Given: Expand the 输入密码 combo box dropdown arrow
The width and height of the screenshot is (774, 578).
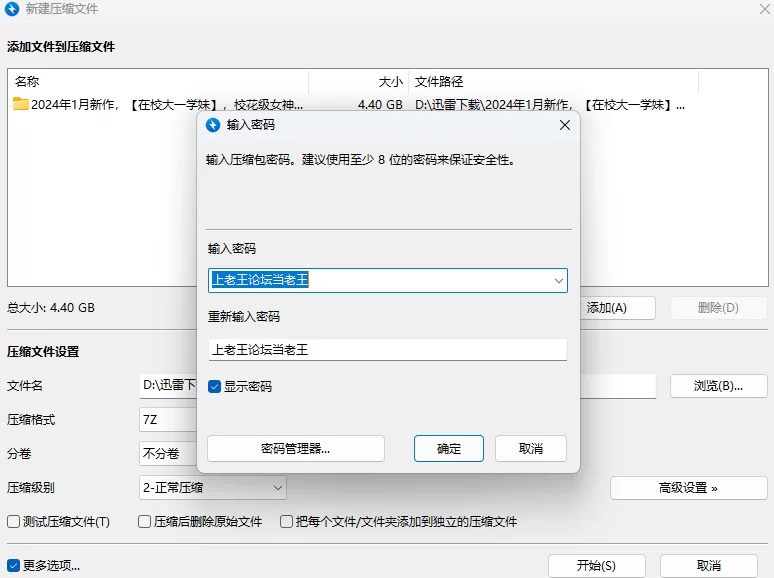Looking at the screenshot, I should pos(558,281).
